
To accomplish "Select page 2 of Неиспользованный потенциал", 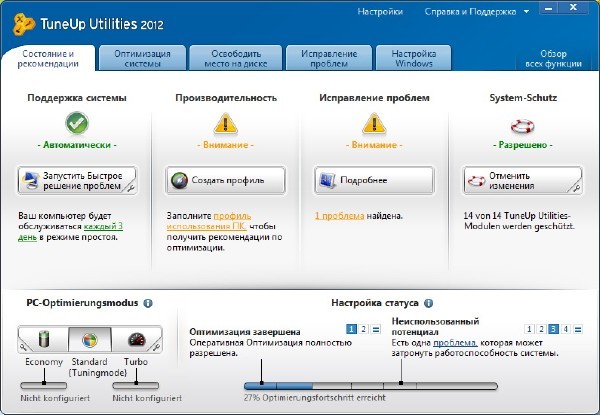I will pyautogui.click(x=541, y=329).
